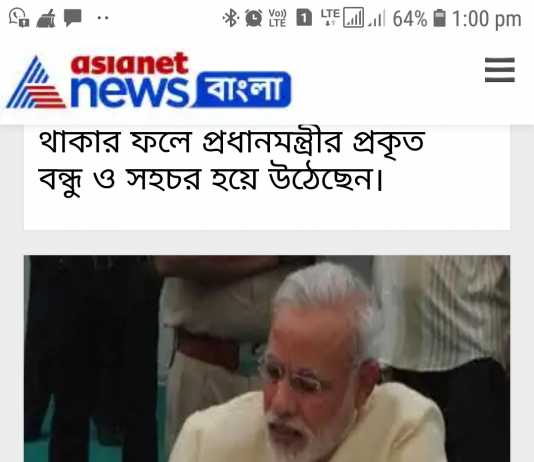This screenshot has width=534, height=462.
Task: Tap the battery icon
Action: pos(439,18)
